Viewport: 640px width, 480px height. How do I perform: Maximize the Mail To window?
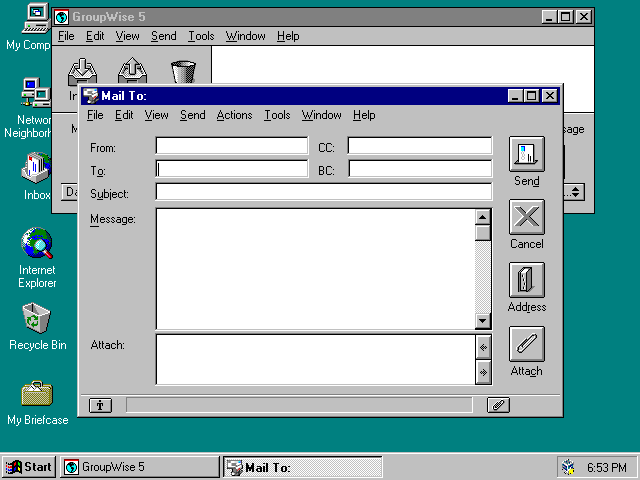click(x=531, y=96)
